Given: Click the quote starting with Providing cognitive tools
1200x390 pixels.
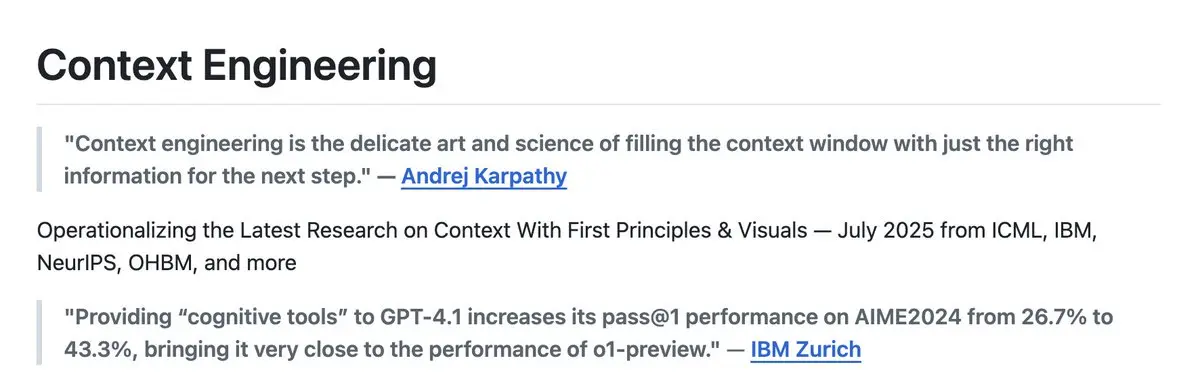Looking at the screenshot, I should click(588, 332).
